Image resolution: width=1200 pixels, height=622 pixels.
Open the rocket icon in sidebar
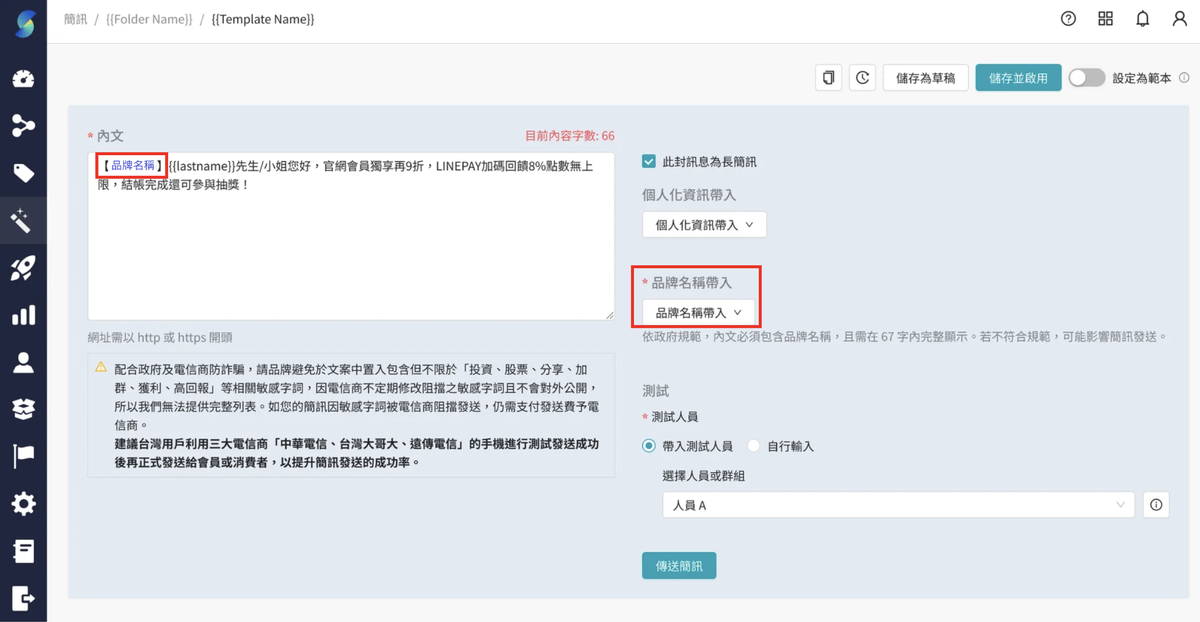click(x=23, y=268)
